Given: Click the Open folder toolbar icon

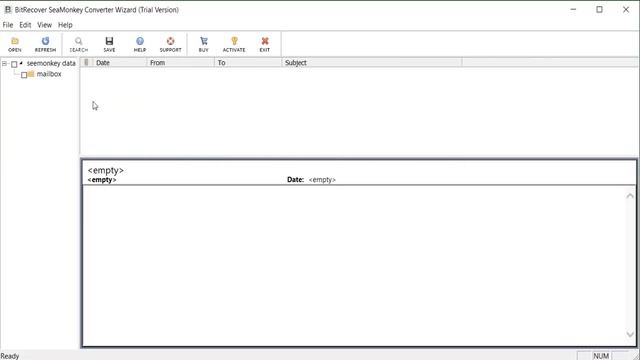Looking at the screenshot, I should [x=15, y=44].
